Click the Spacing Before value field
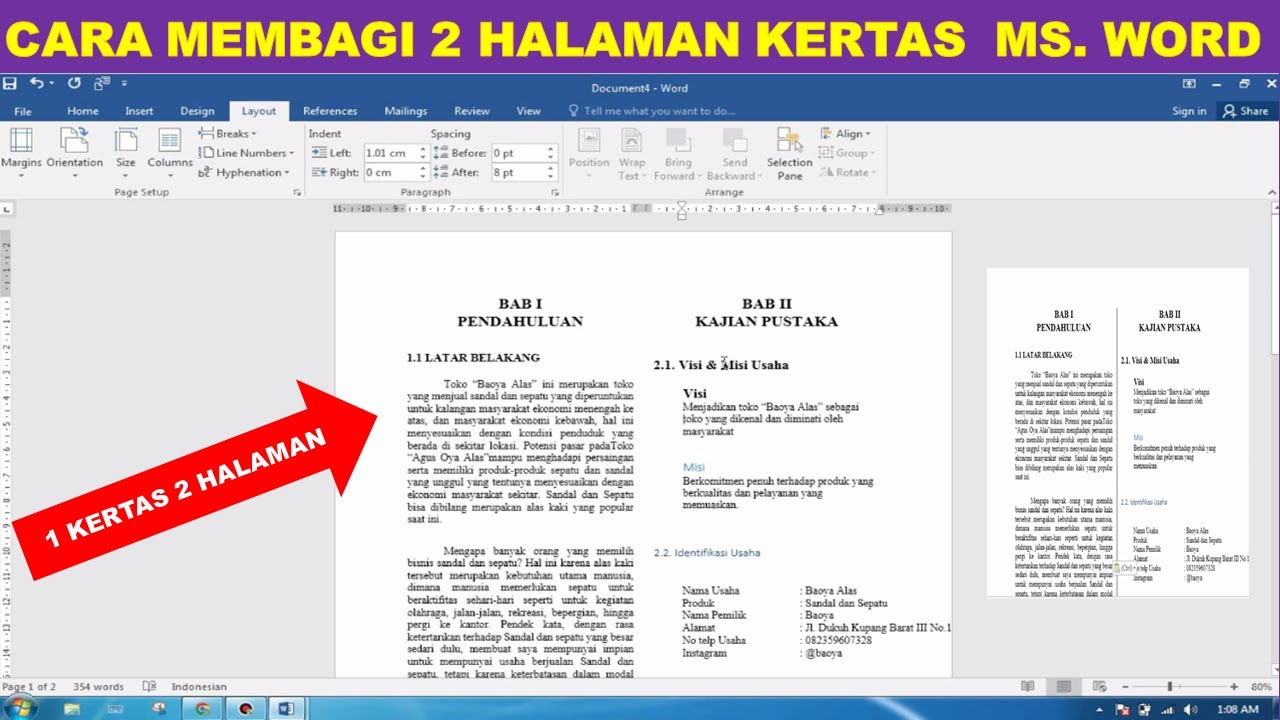The height and width of the screenshot is (720, 1280). click(x=516, y=153)
